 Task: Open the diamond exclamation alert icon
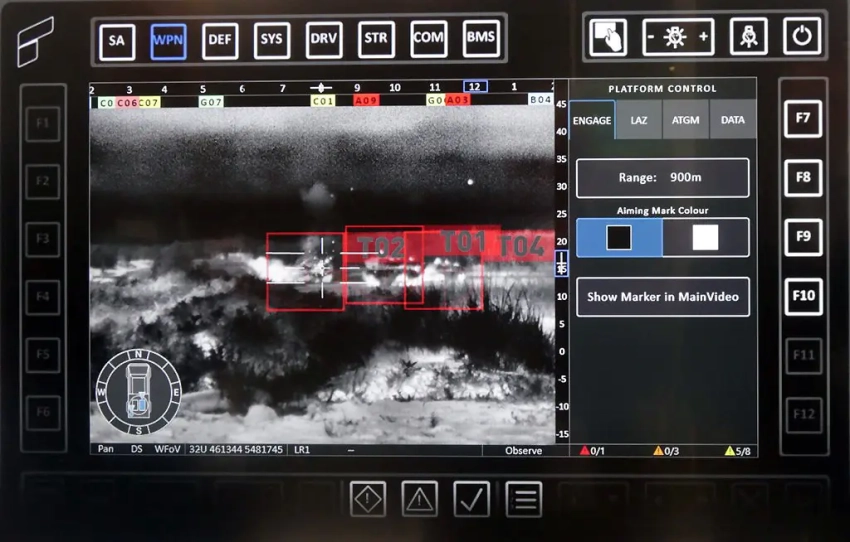tap(368, 498)
